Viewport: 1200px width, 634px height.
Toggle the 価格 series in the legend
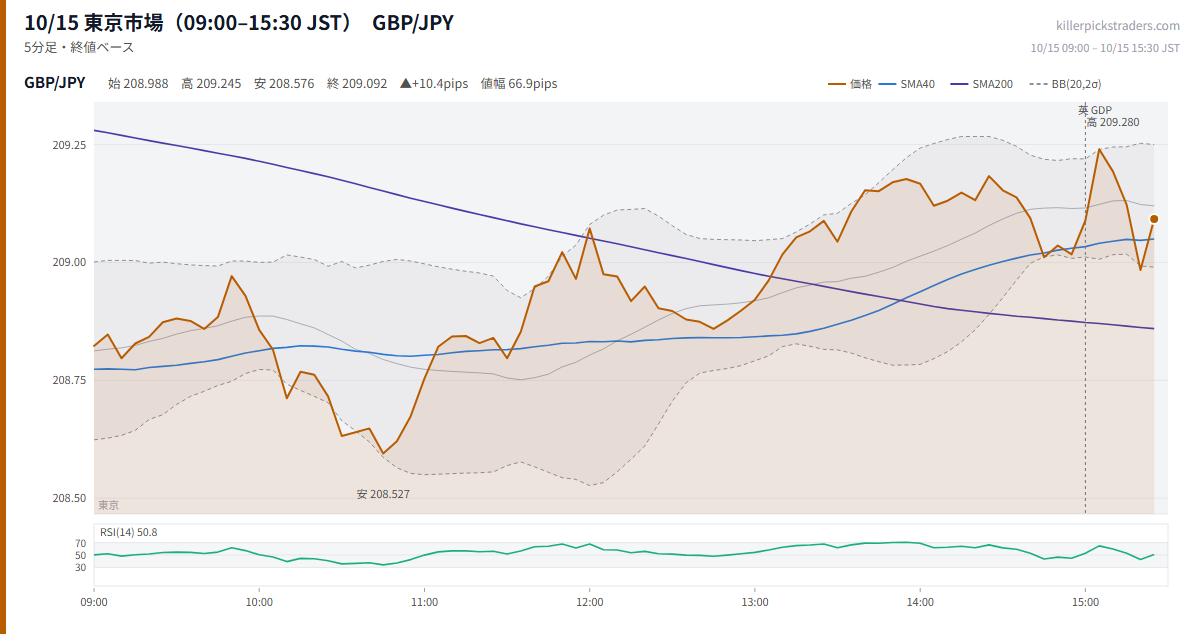(850, 84)
